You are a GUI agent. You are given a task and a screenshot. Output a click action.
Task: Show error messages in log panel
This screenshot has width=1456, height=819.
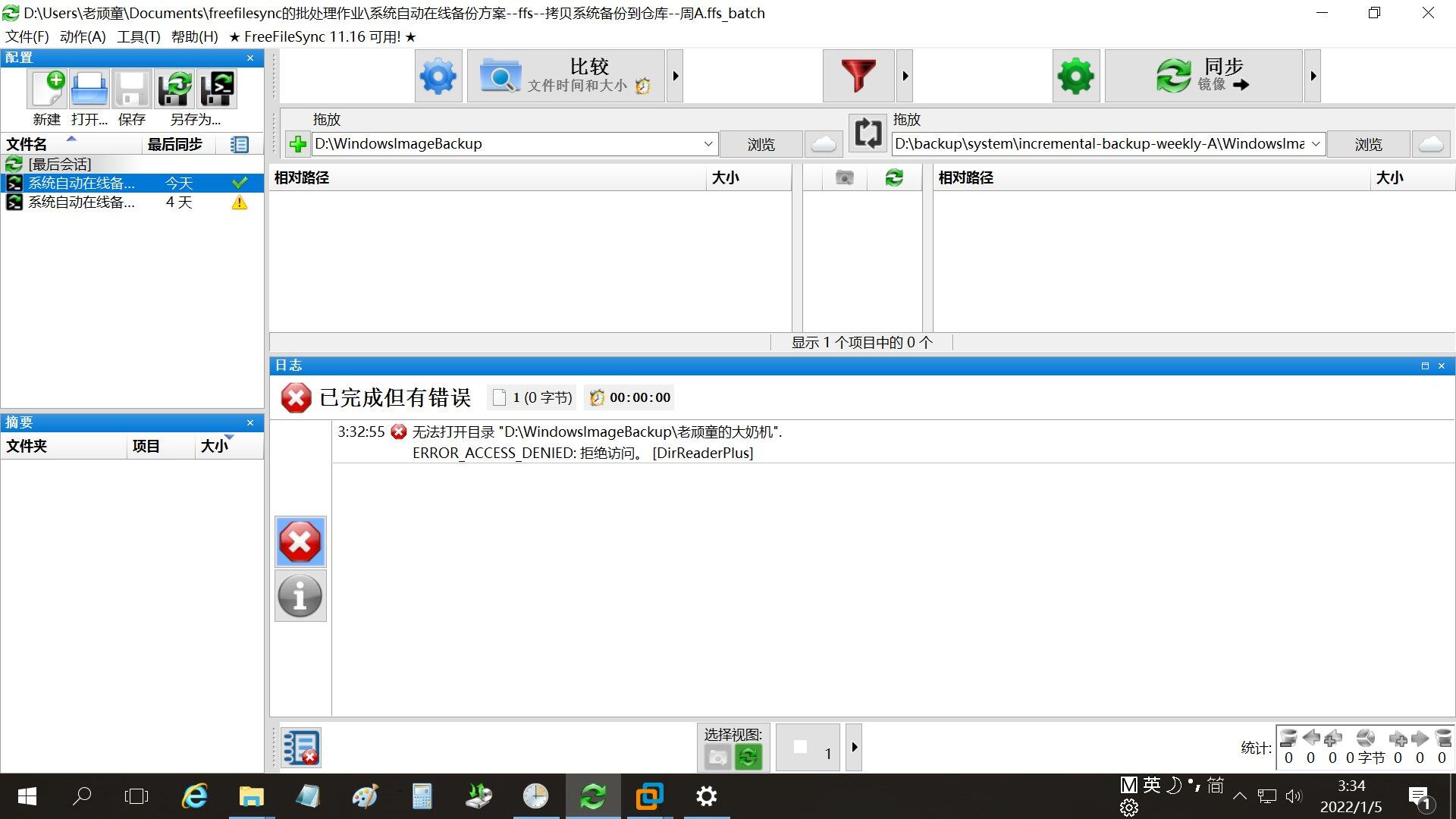[x=300, y=541]
